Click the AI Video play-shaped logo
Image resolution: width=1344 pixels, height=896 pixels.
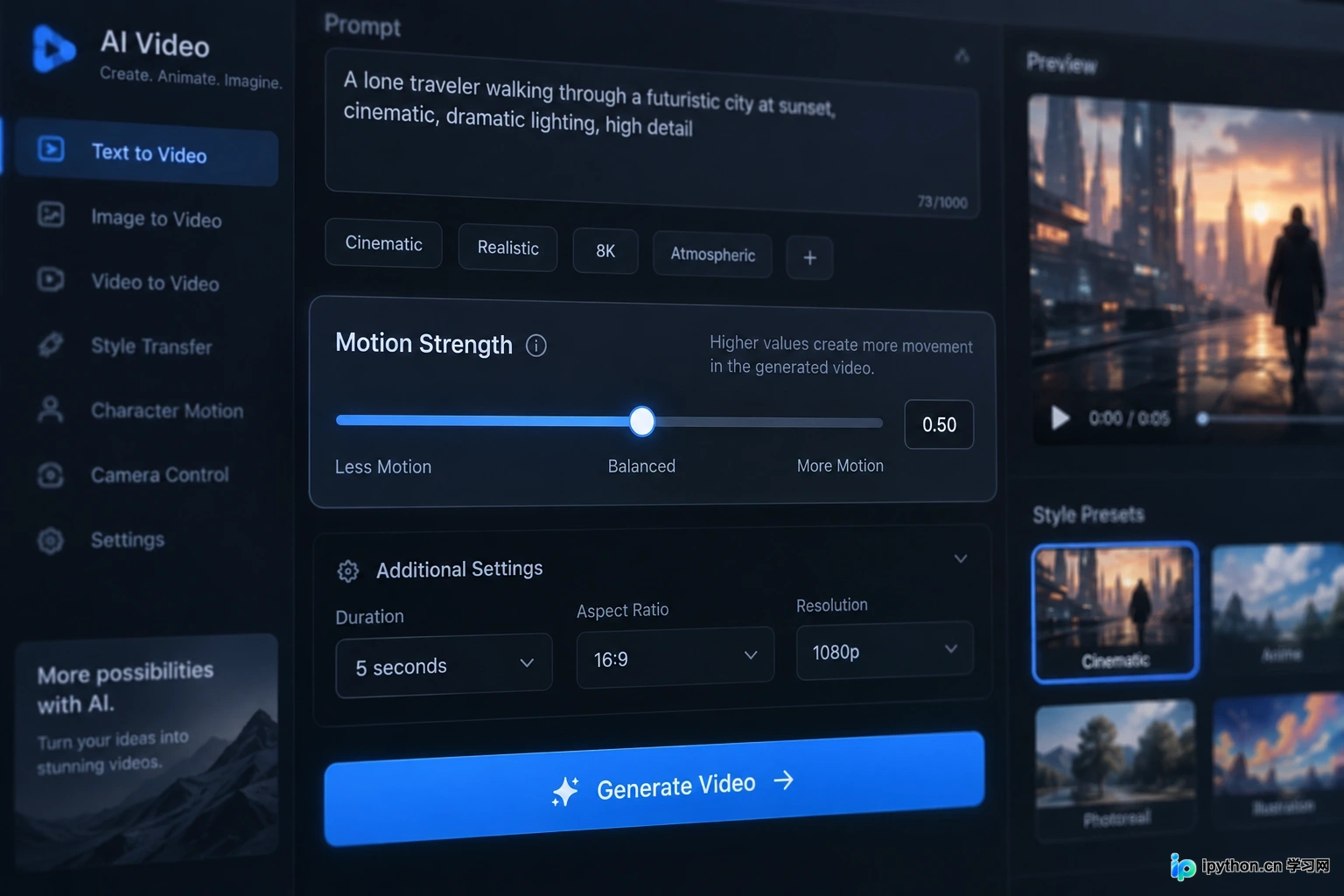pos(52,49)
